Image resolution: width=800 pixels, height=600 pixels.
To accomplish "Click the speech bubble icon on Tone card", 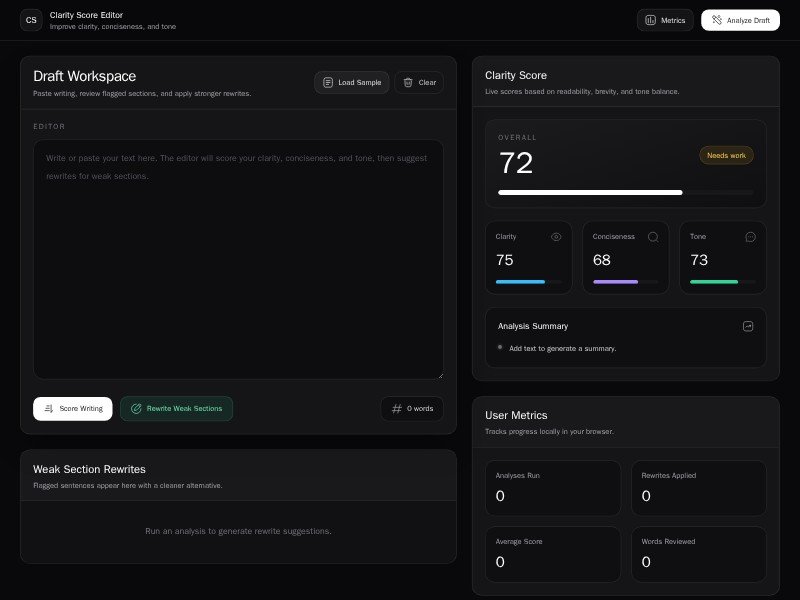I will pyautogui.click(x=750, y=237).
